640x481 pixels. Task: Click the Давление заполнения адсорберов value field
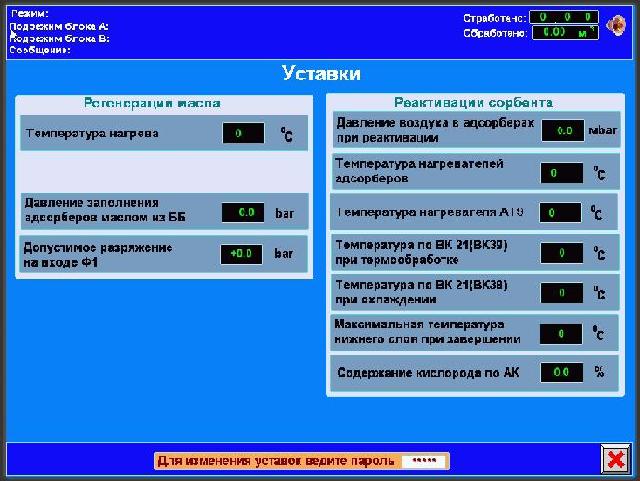[x=243, y=213]
